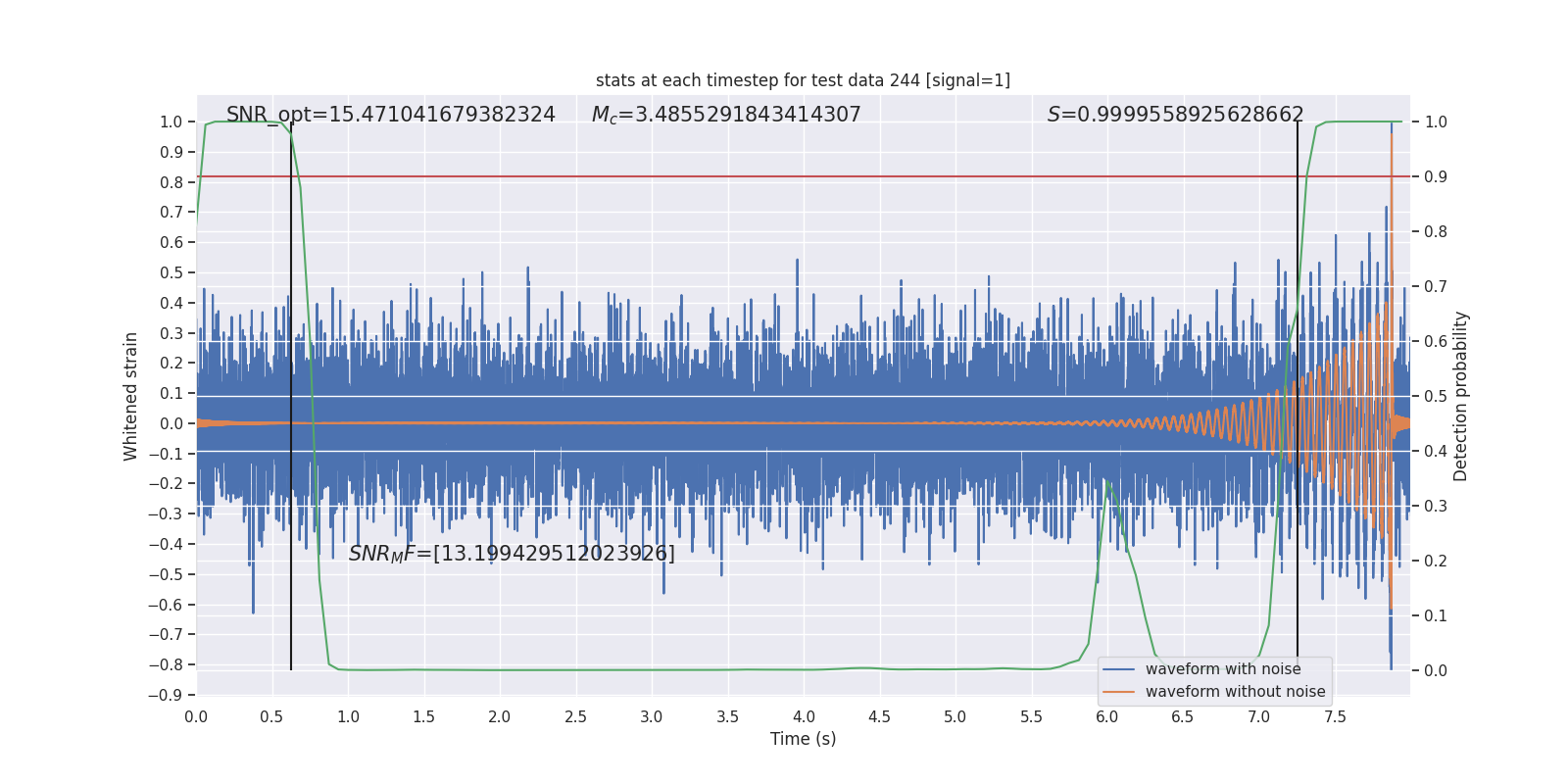Screen dimensions: 1568x784
Task: Select the S=0.9999558925628662 annotation
Action: (x=1176, y=115)
